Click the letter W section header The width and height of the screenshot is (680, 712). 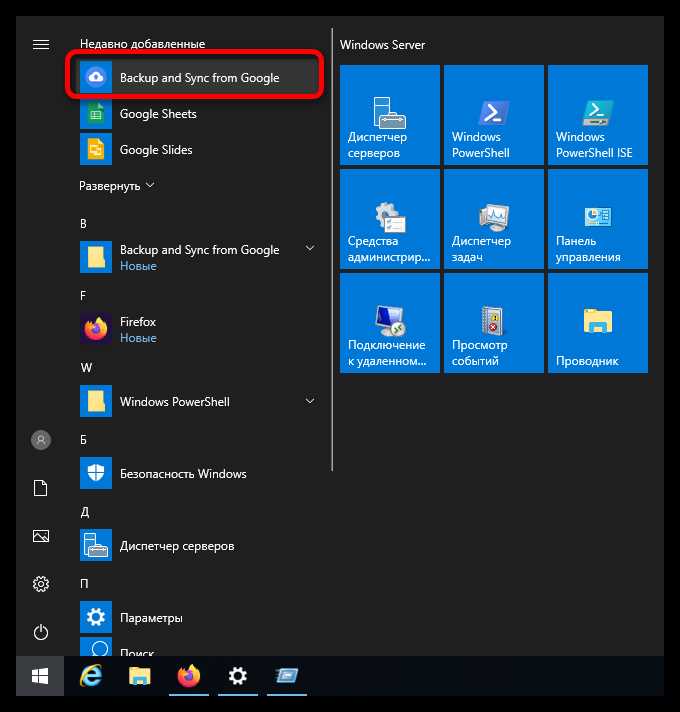click(86, 368)
